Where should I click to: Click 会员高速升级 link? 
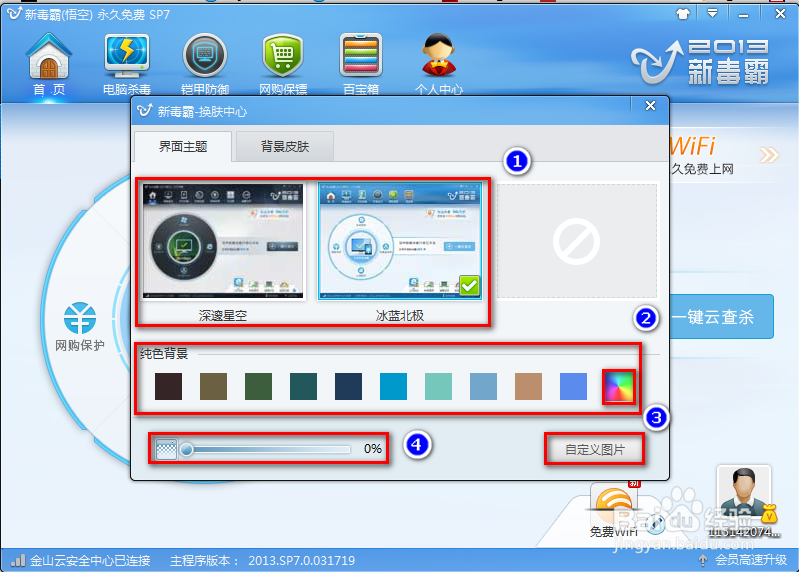tap(751, 560)
